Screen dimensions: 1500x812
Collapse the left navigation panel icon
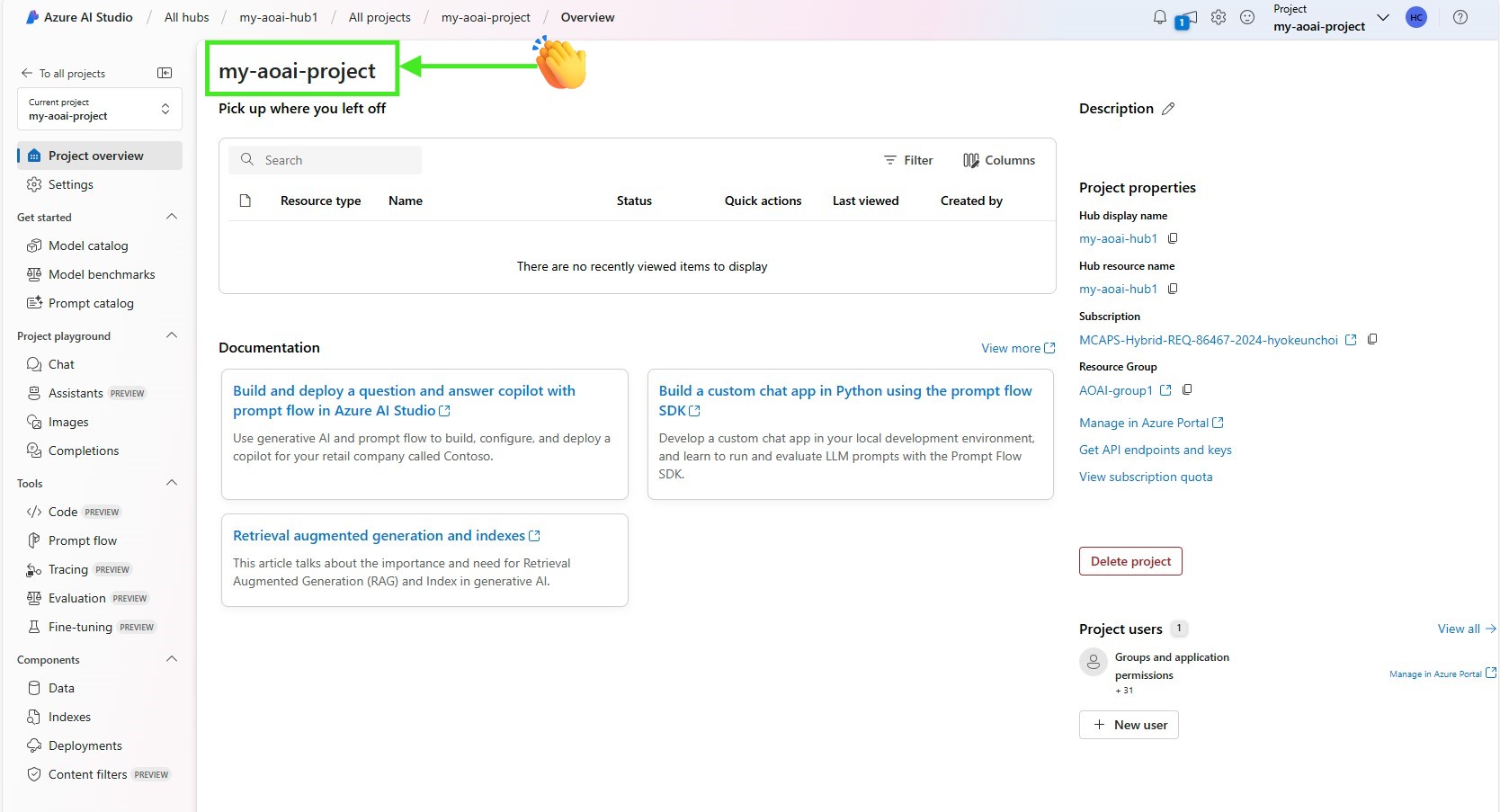click(165, 73)
